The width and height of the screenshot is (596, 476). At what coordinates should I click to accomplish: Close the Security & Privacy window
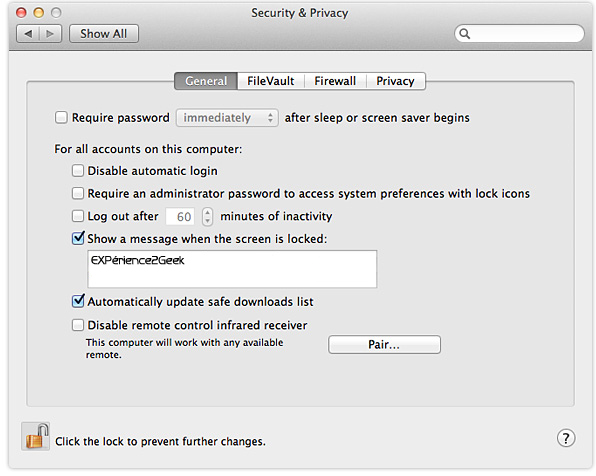[21, 13]
